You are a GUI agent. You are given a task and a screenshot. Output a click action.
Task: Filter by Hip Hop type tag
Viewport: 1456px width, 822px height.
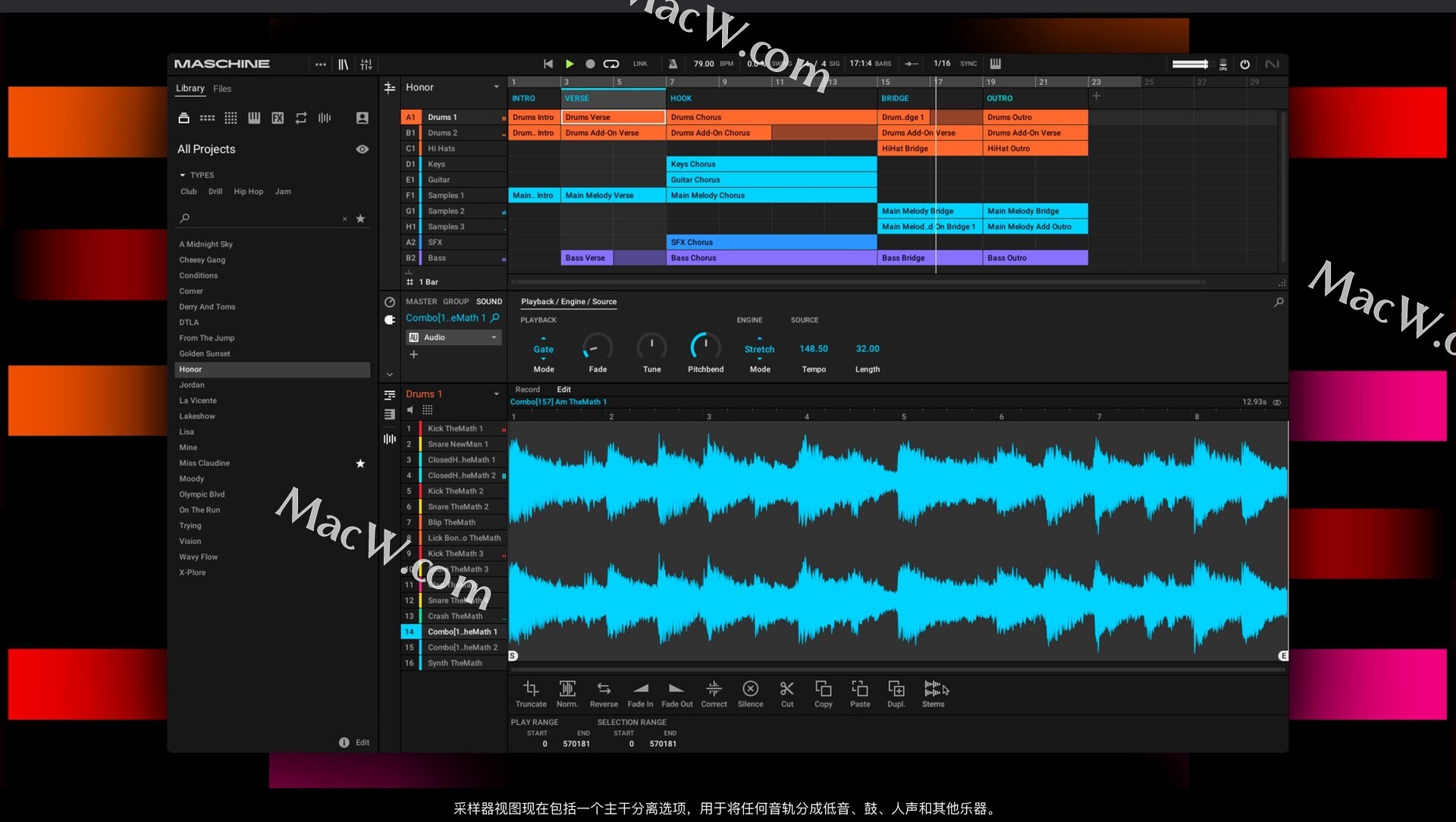pos(248,192)
